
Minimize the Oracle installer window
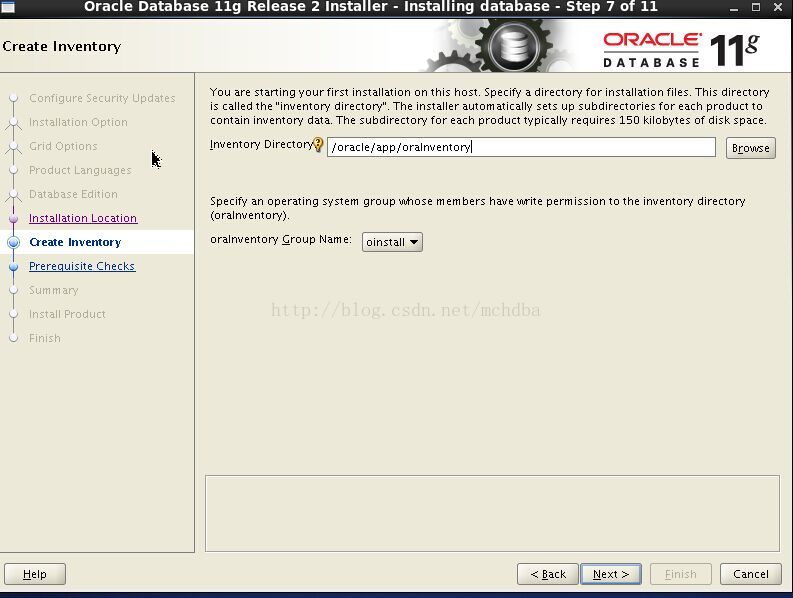point(734,7)
